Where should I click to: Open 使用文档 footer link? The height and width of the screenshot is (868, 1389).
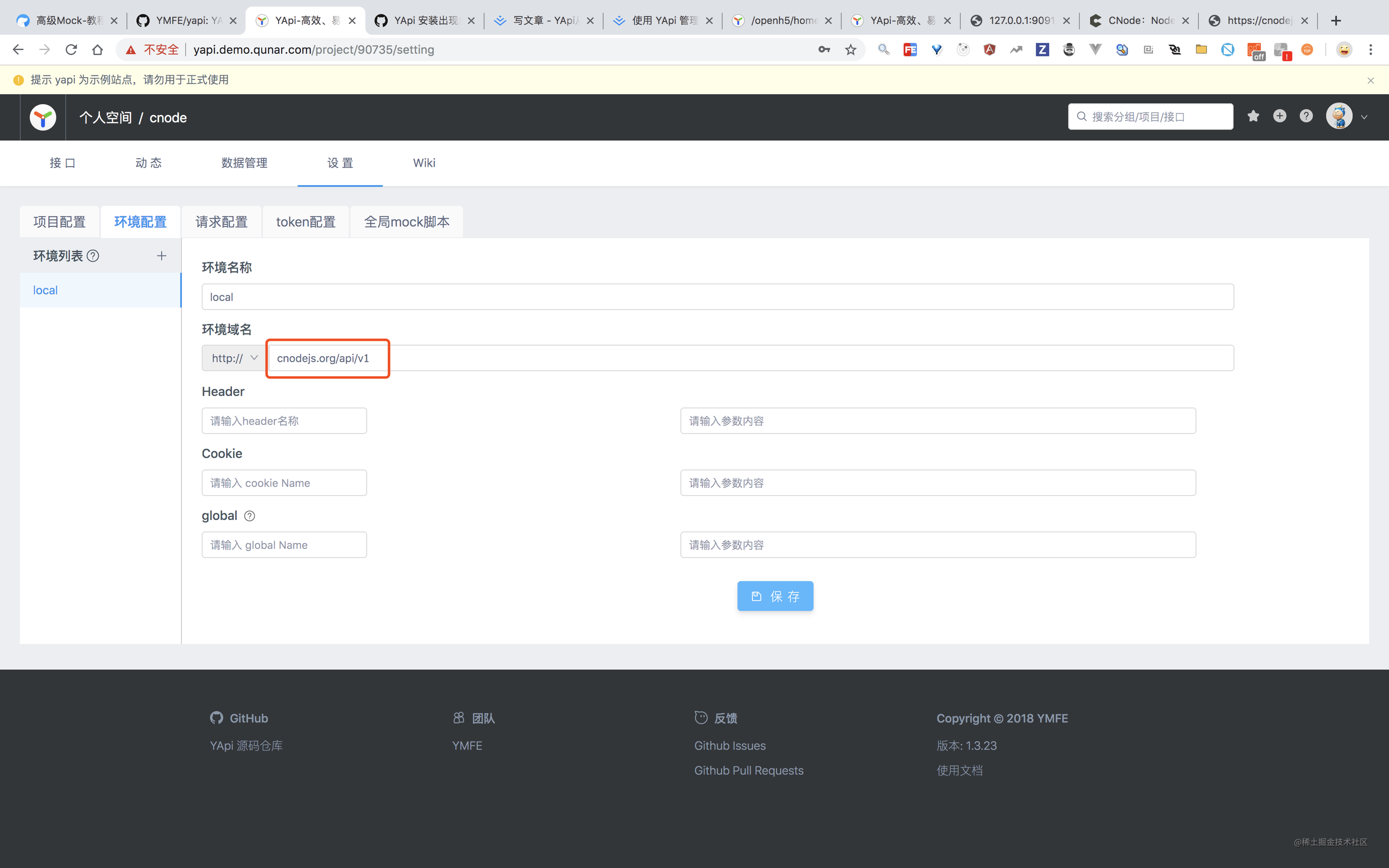tap(960, 771)
